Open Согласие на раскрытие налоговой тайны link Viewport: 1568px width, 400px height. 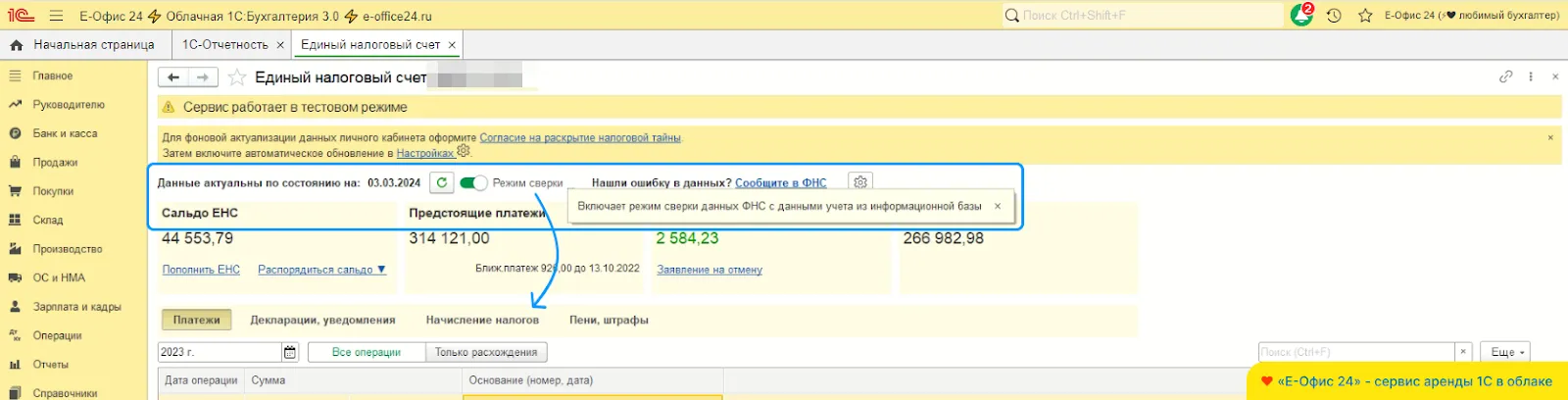[580, 138]
